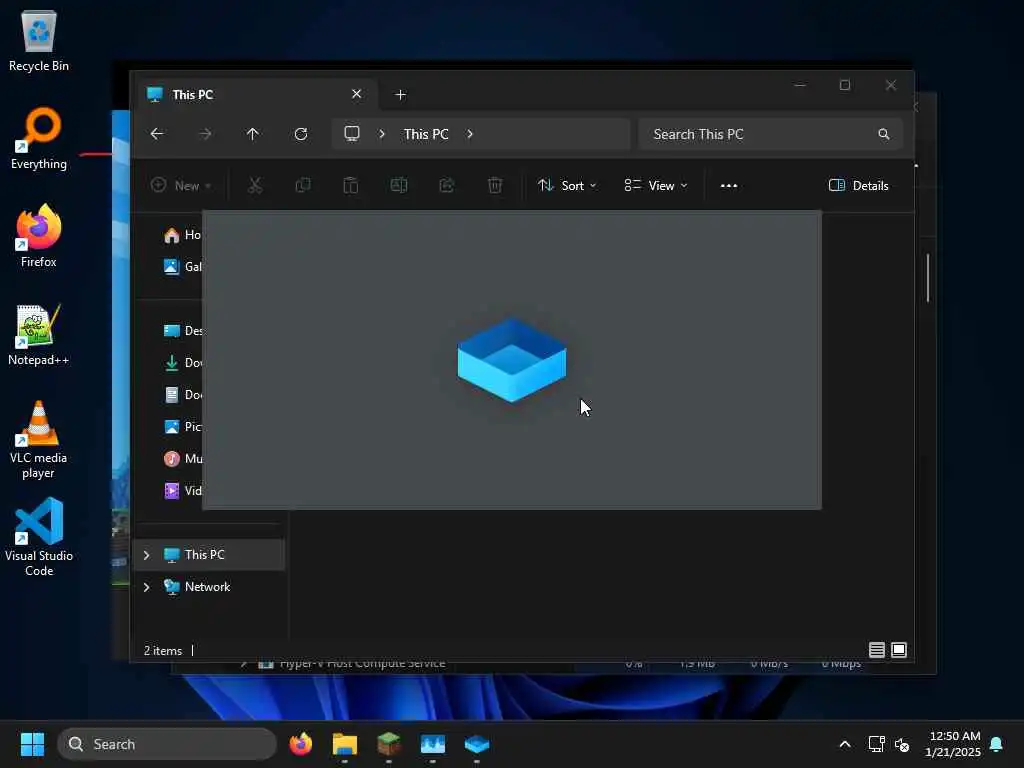
Task: Open the Minecraft block taskbar app
Action: click(389, 744)
